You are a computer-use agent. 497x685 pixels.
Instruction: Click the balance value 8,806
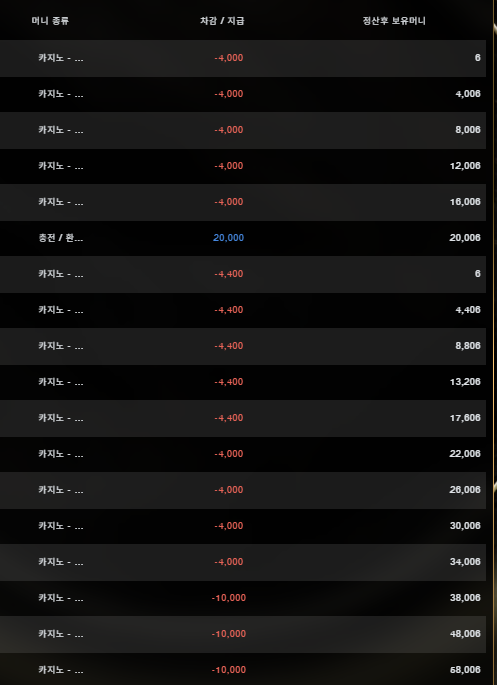pos(468,346)
